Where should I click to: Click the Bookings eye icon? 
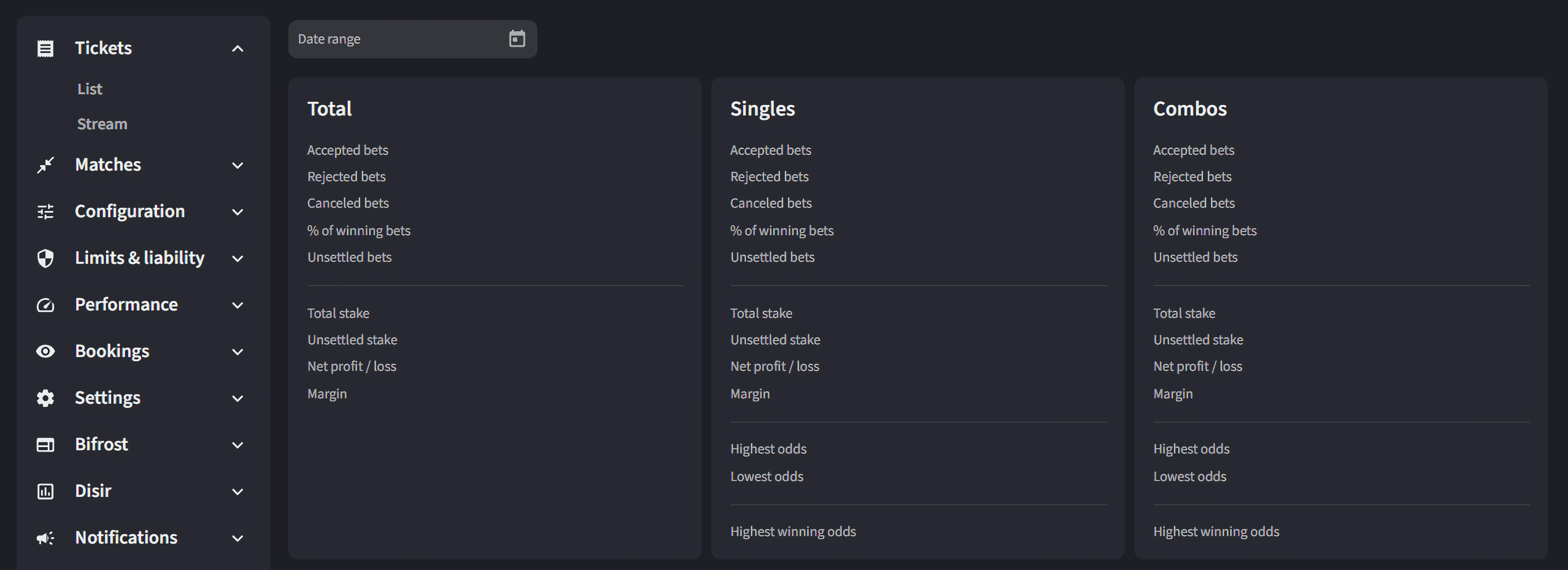[46, 351]
